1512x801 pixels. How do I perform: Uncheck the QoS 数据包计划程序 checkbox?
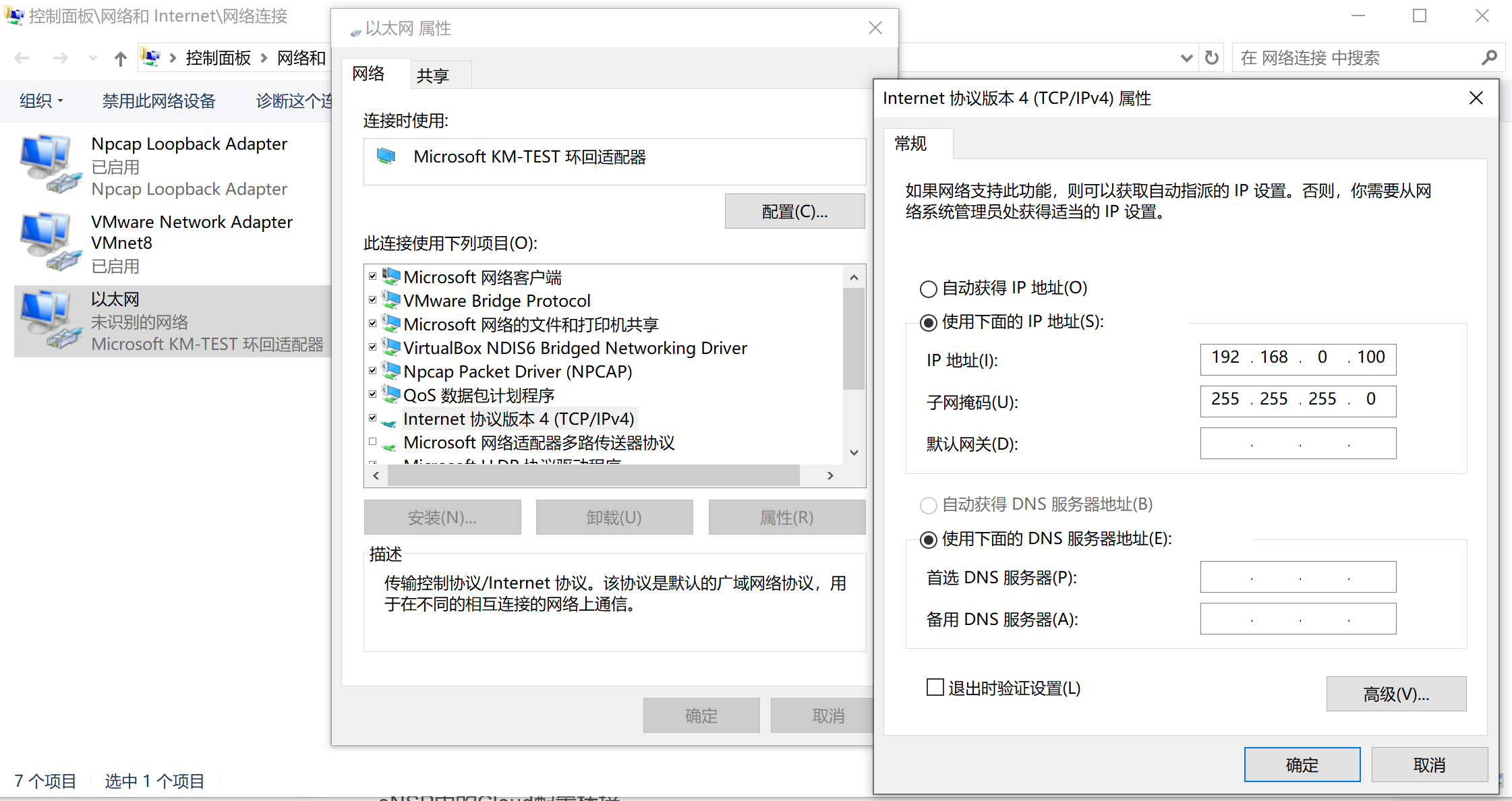[x=372, y=394]
